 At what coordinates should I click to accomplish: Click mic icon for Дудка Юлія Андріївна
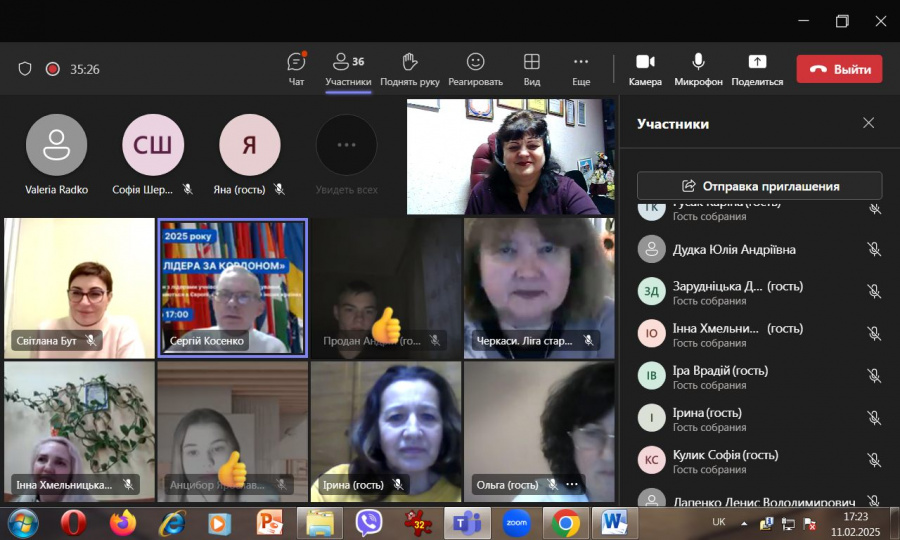pos(874,249)
